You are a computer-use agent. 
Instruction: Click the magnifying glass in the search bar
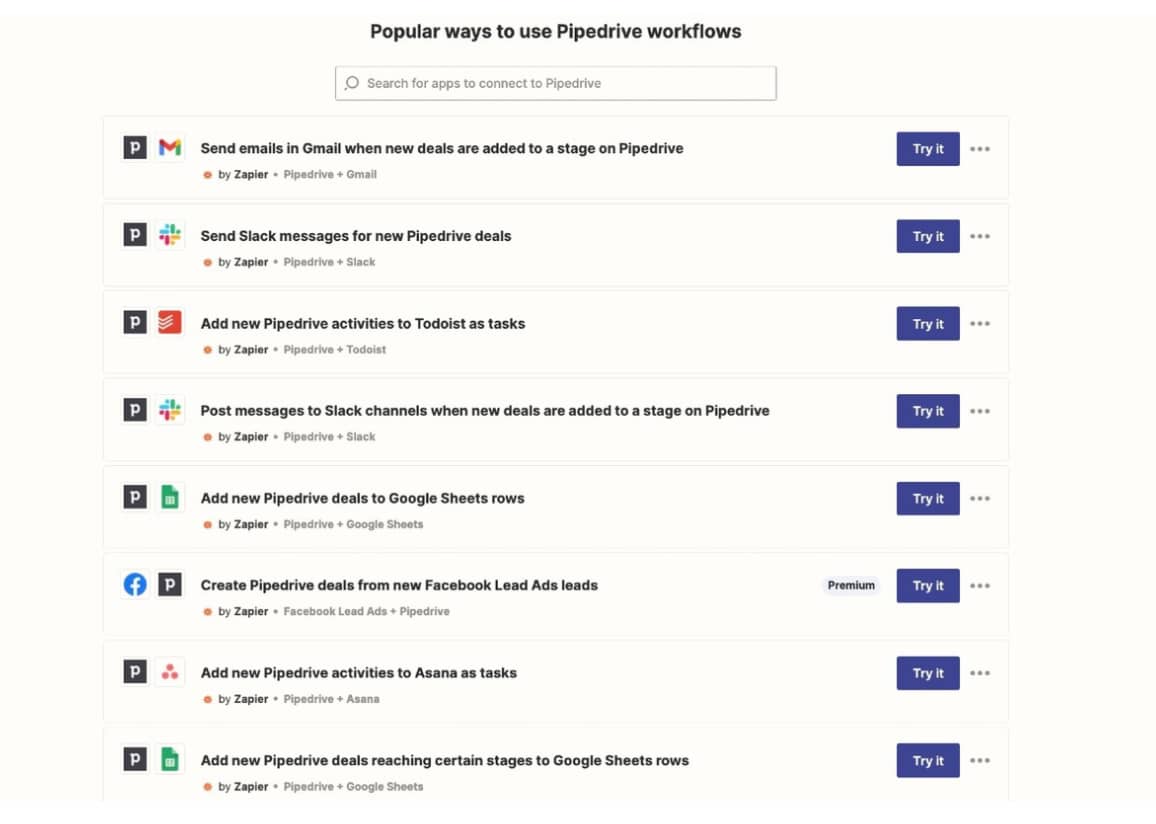pyautogui.click(x=352, y=83)
